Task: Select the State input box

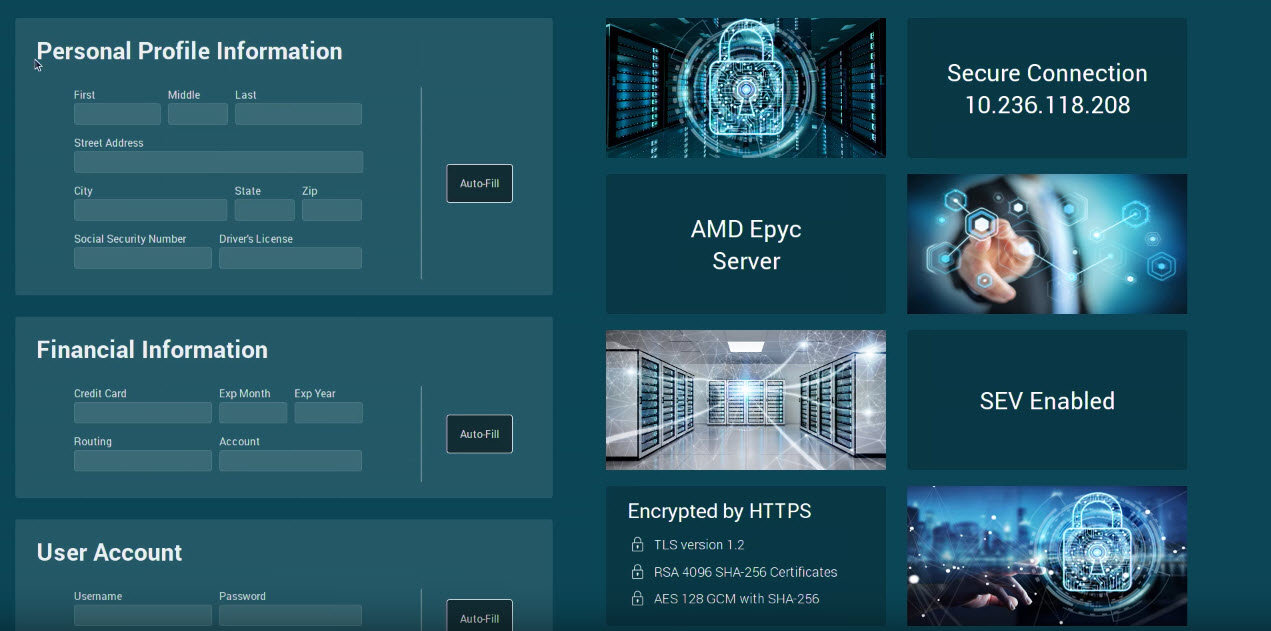Action: click(x=265, y=210)
